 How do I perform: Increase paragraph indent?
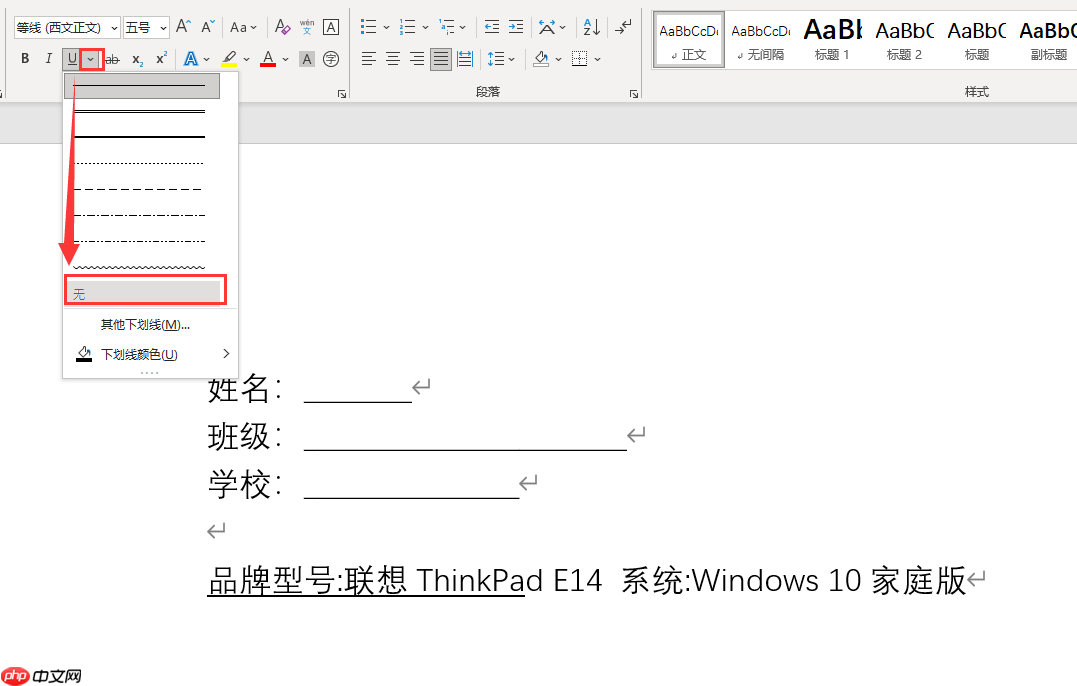516,27
